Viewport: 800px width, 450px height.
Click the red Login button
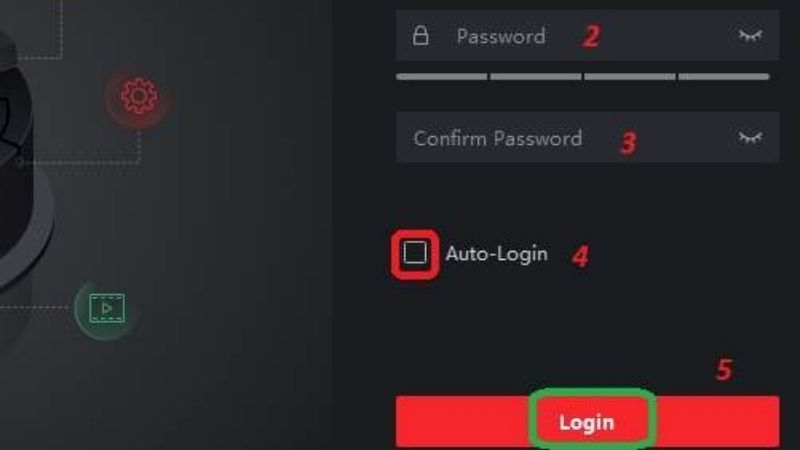pyautogui.click(x=587, y=422)
